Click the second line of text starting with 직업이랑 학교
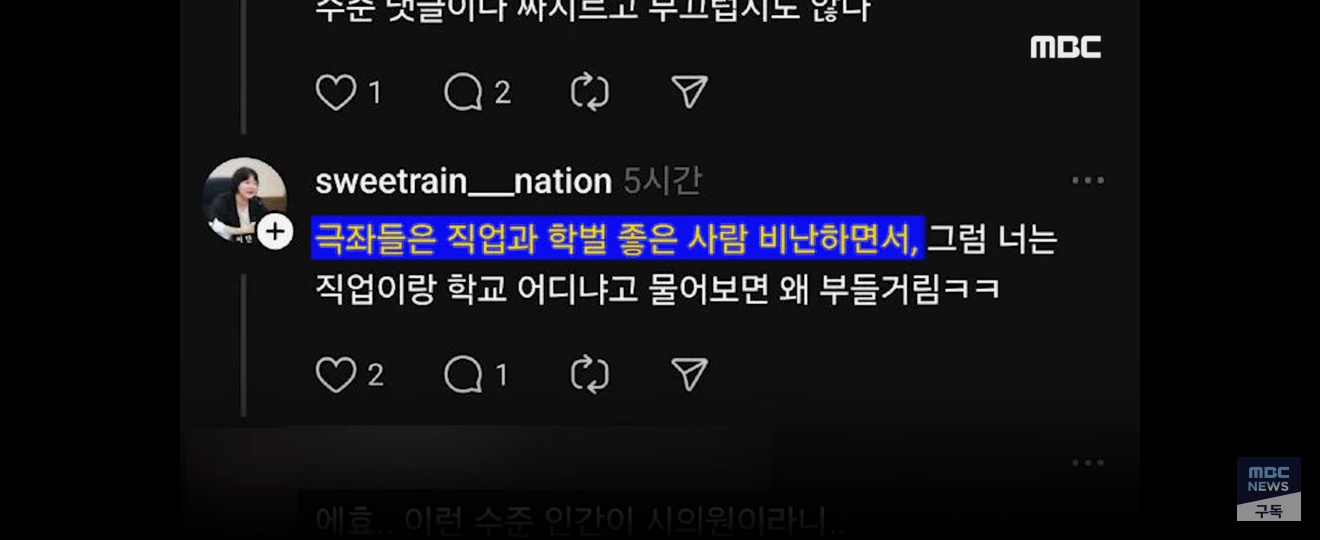This screenshot has width=1320, height=540. (x=658, y=290)
